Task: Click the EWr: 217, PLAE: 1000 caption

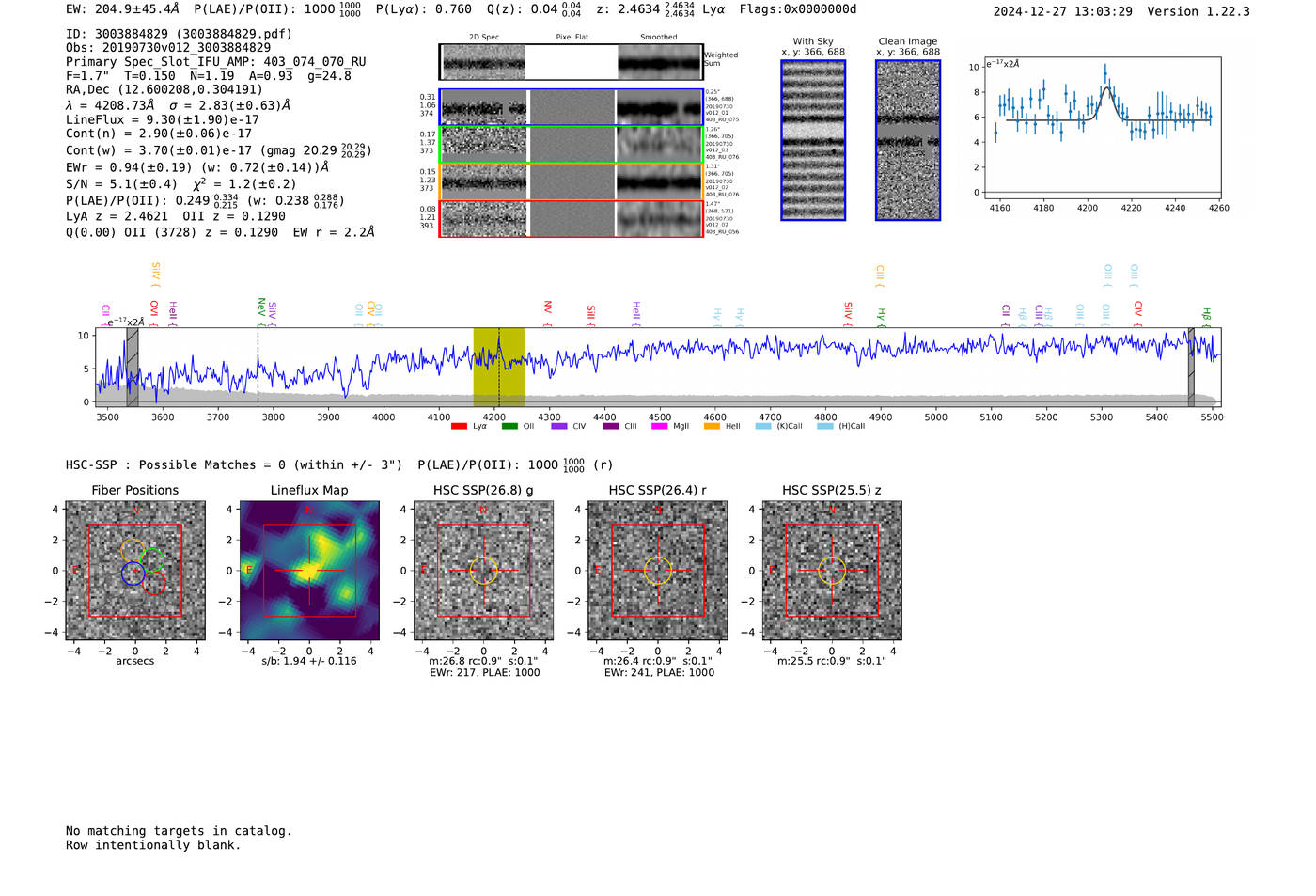Action: (x=484, y=673)
